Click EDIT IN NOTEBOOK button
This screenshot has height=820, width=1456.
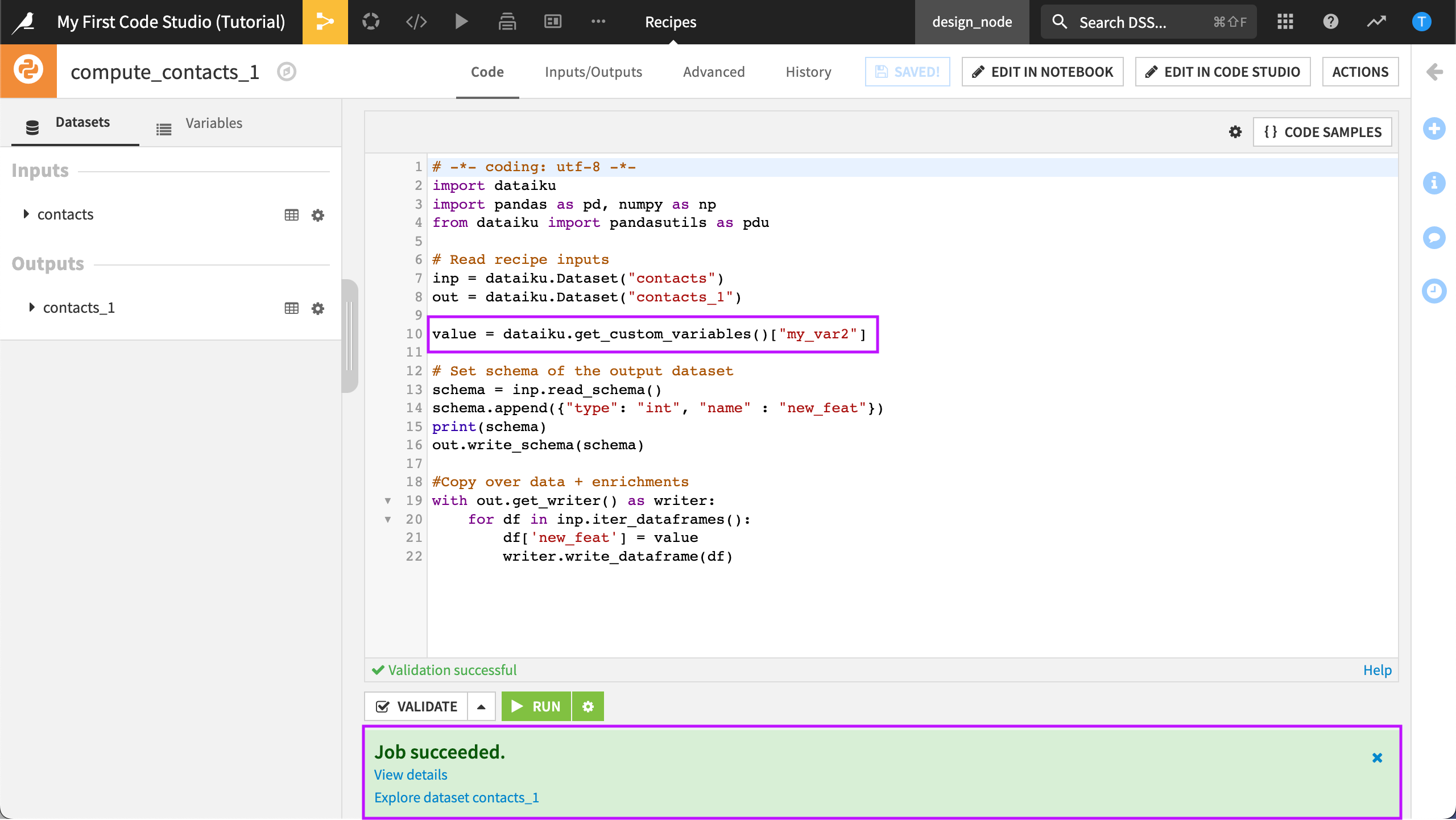click(1043, 72)
